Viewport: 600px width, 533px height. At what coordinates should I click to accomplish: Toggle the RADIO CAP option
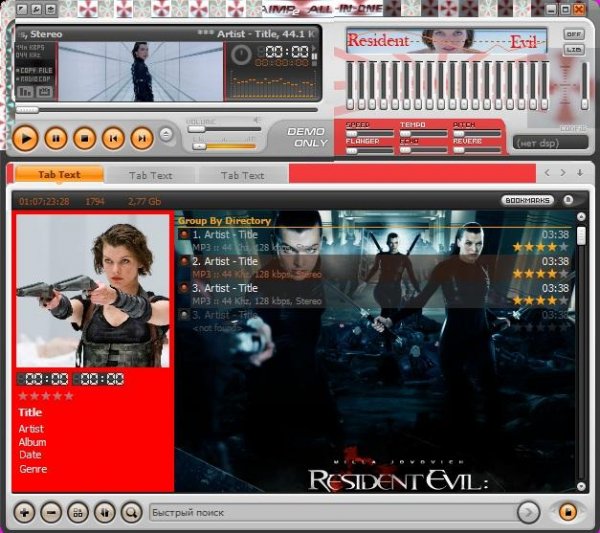(34, 79)
